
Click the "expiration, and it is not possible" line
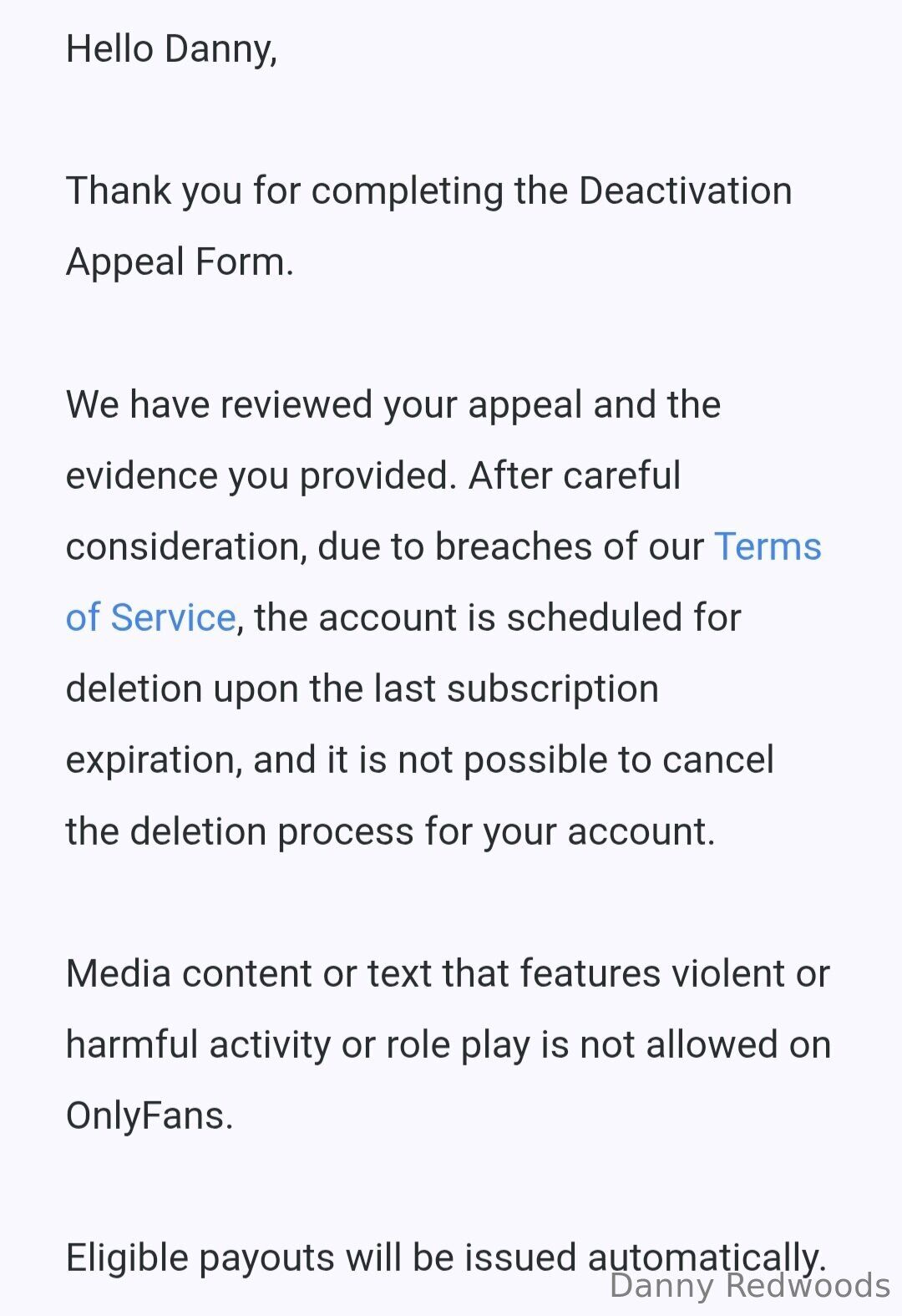click(419, 760)
